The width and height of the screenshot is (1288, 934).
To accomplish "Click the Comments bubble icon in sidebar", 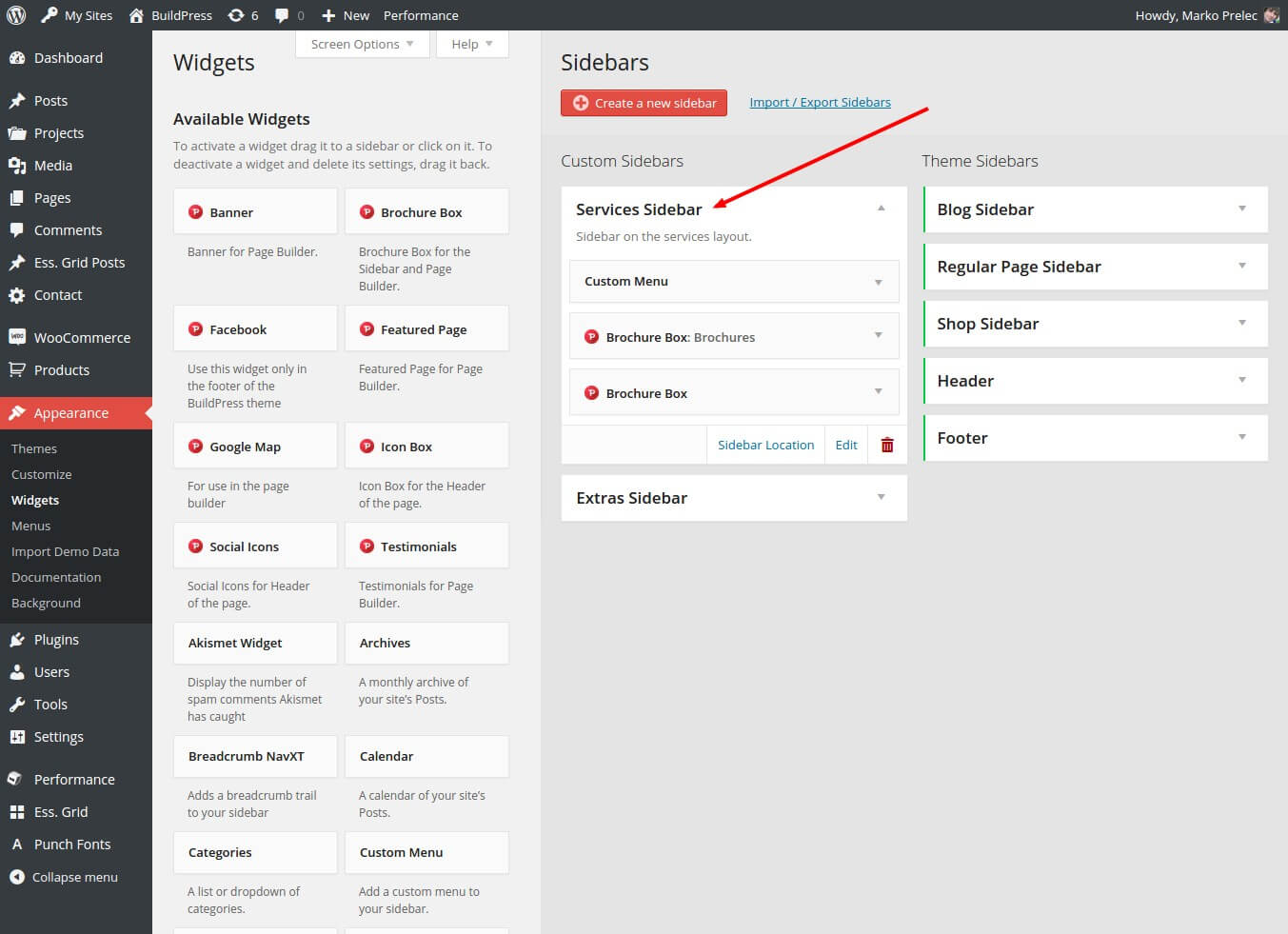I will coord(16,230).
